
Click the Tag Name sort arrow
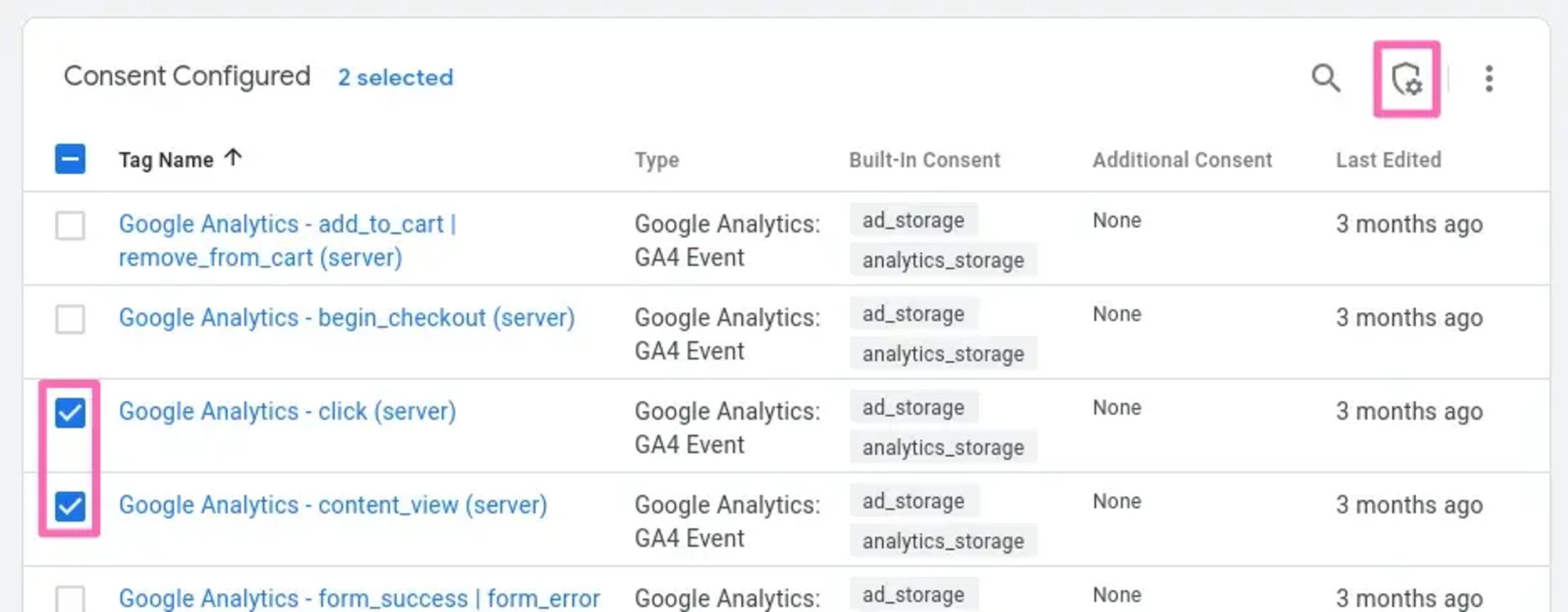(x=233, y=157)
